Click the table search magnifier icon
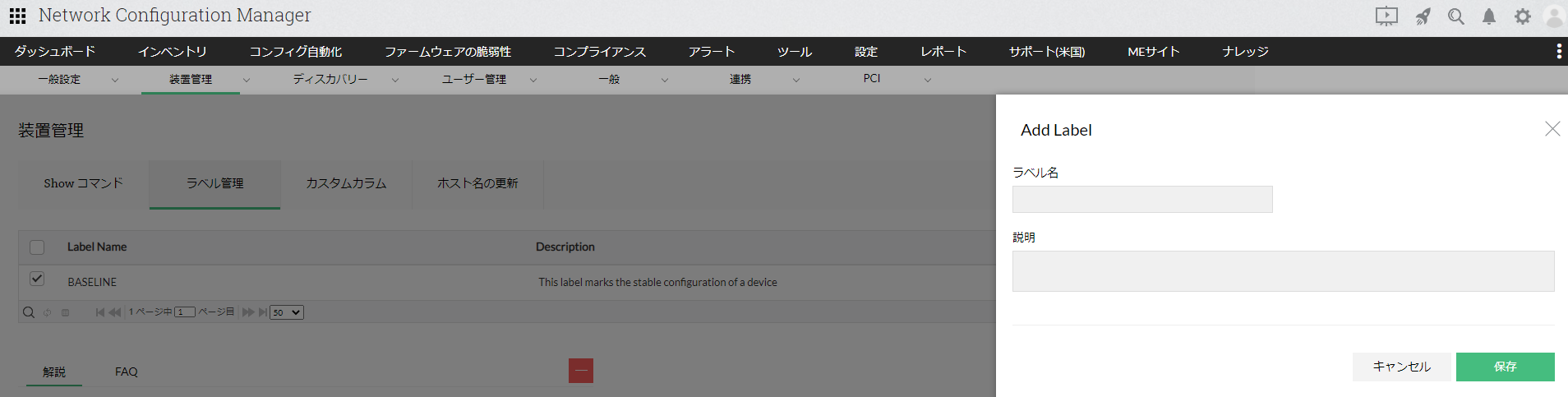The height and width of the screenshot is (397, 1568). pyautogui.click(x=29, y=312)
